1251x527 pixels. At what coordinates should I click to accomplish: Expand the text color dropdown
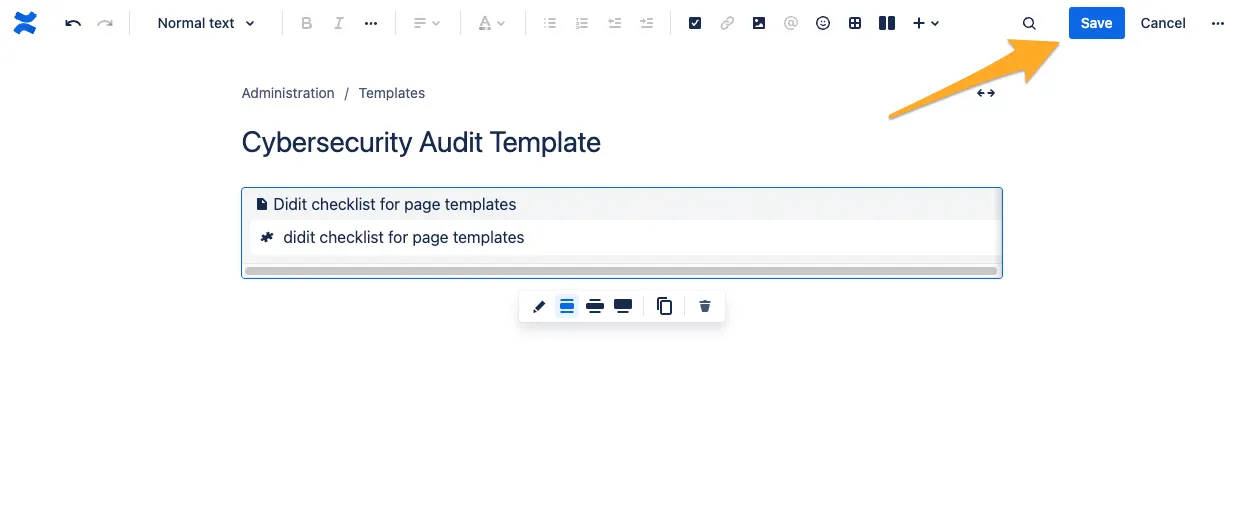[491, 23]
